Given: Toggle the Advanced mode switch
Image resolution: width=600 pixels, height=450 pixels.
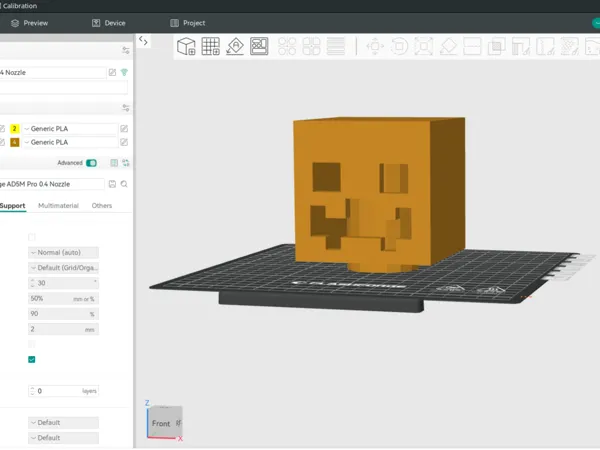Looking at the screenshot, I should click(91, 163).
